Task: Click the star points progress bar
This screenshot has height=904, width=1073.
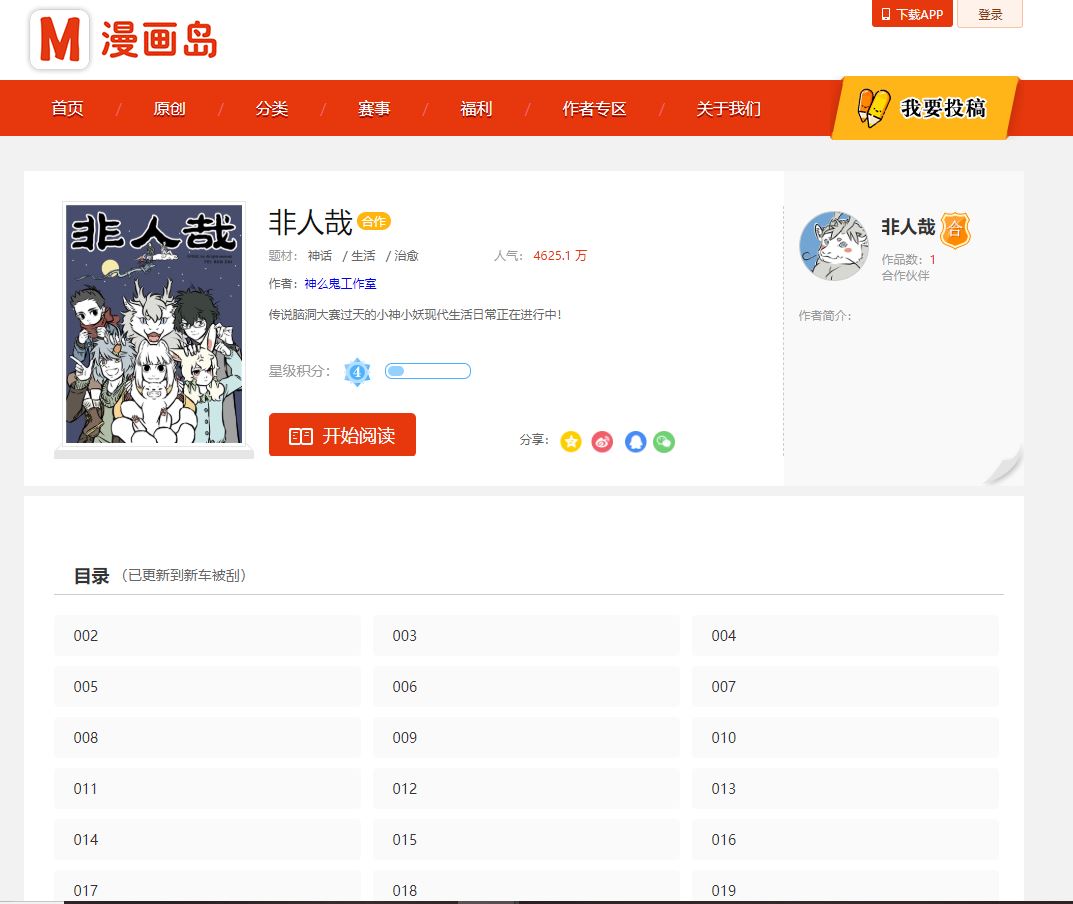Action: (427, 372)
